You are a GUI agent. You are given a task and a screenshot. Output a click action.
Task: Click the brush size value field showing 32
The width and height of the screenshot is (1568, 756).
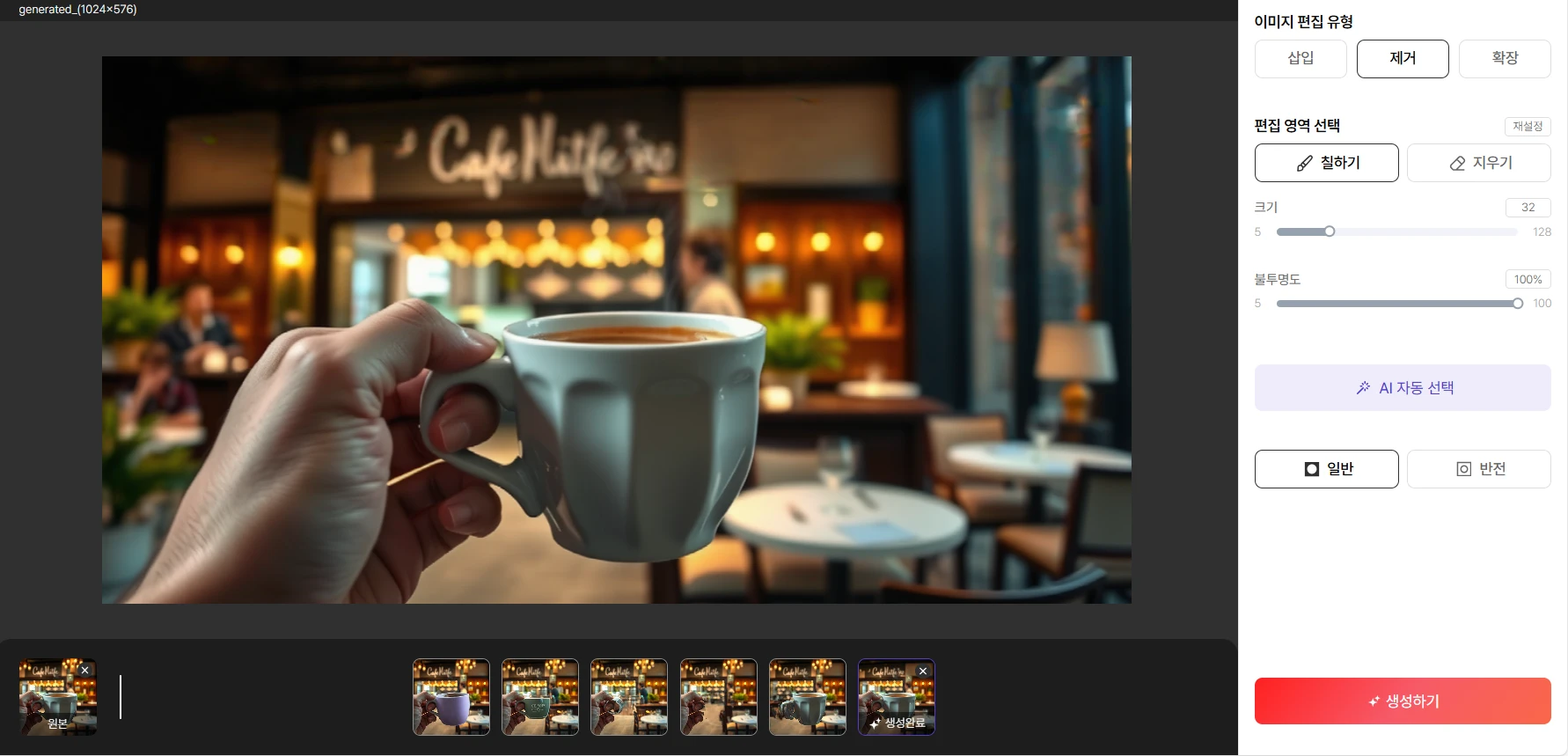(1528, 208)
